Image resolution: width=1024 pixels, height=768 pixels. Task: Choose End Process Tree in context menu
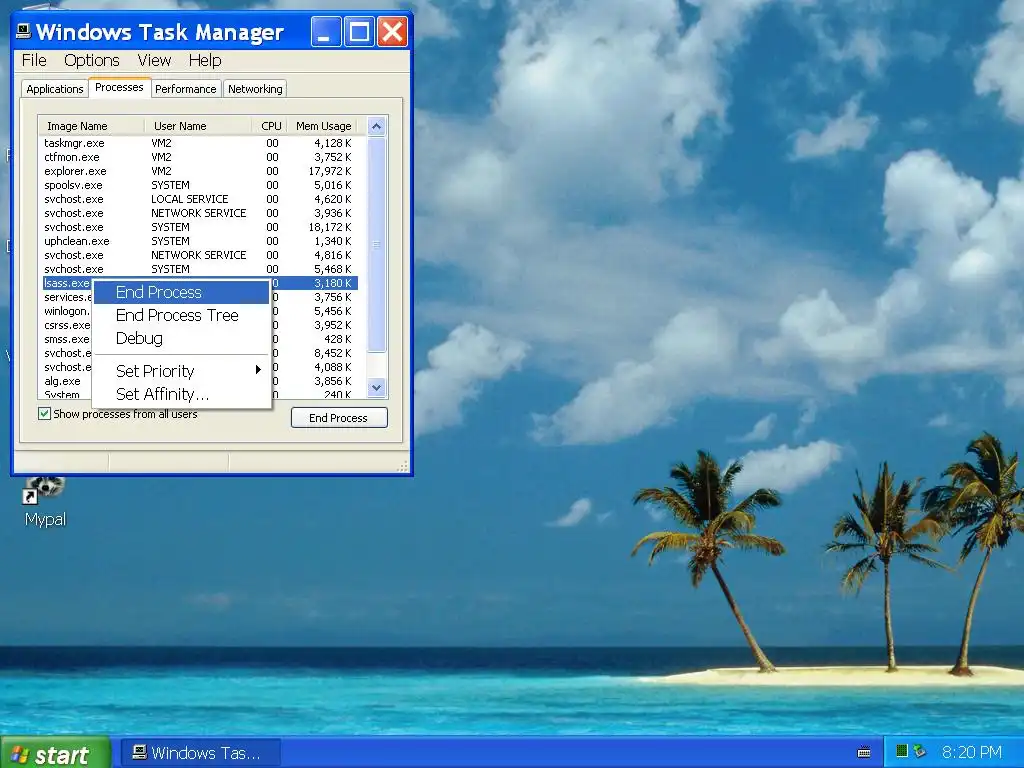point(182,315)
